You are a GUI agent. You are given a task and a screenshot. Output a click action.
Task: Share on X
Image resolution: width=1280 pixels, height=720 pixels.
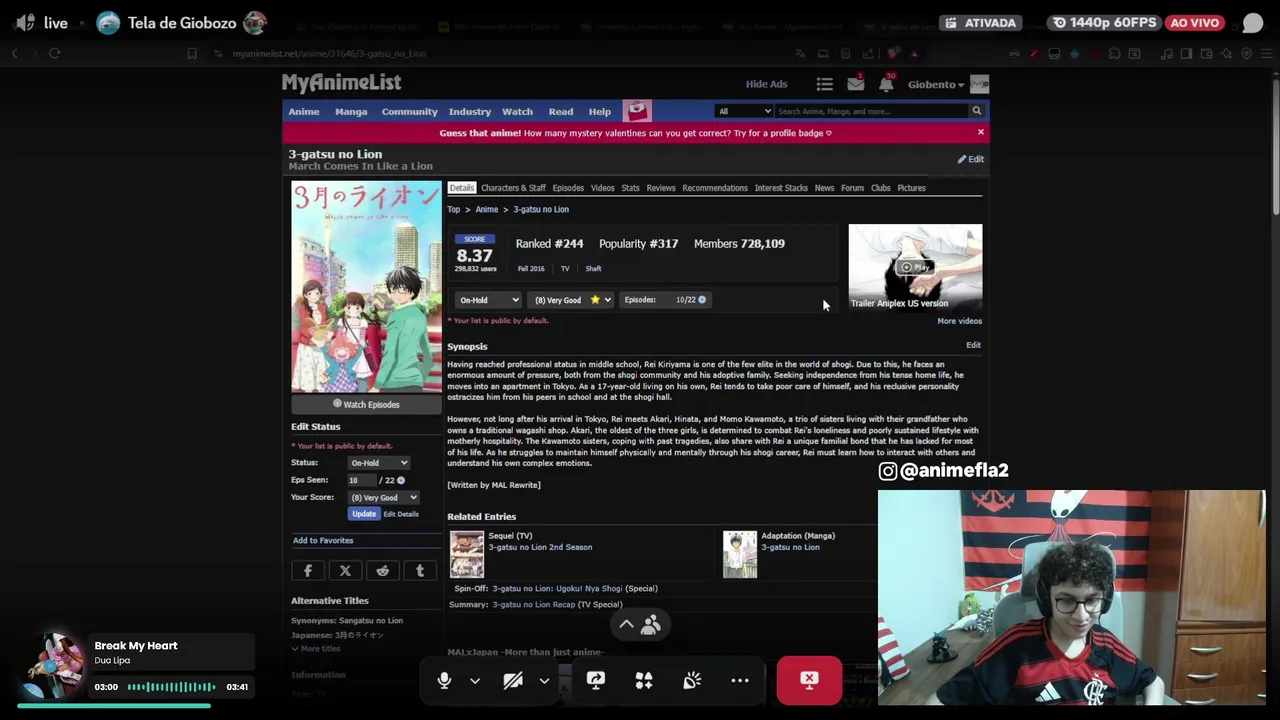[x=345, y=571]
